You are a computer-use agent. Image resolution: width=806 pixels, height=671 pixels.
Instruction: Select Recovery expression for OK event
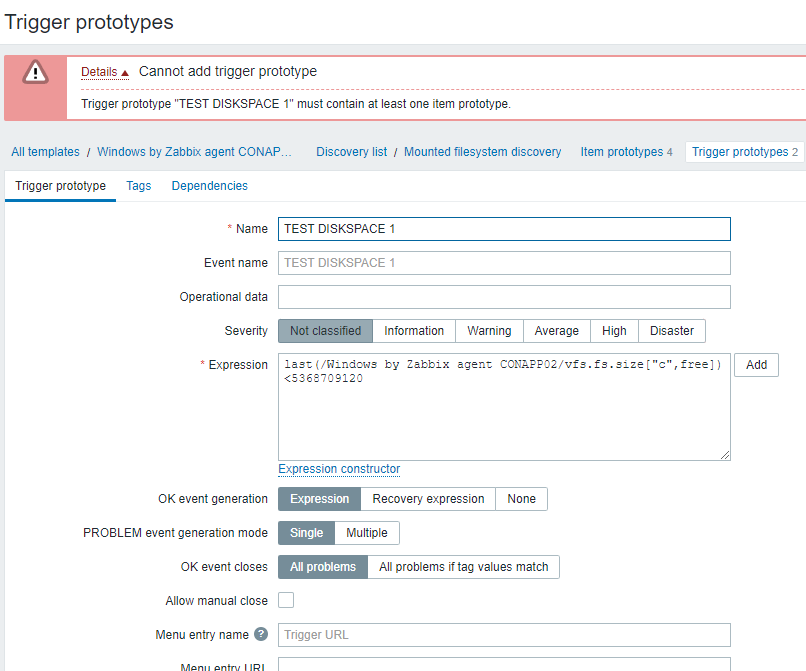[x=428, y=499]
